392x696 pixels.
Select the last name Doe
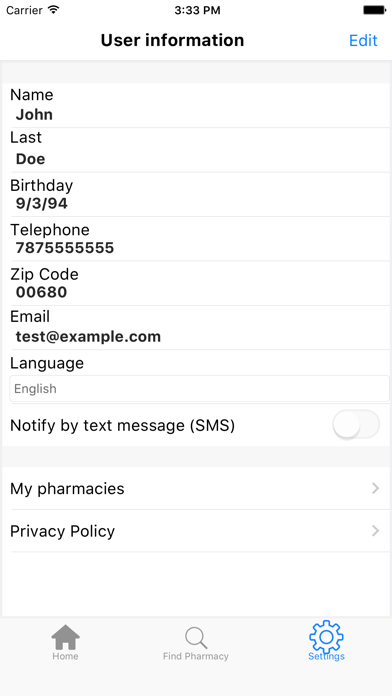(30, 159)
